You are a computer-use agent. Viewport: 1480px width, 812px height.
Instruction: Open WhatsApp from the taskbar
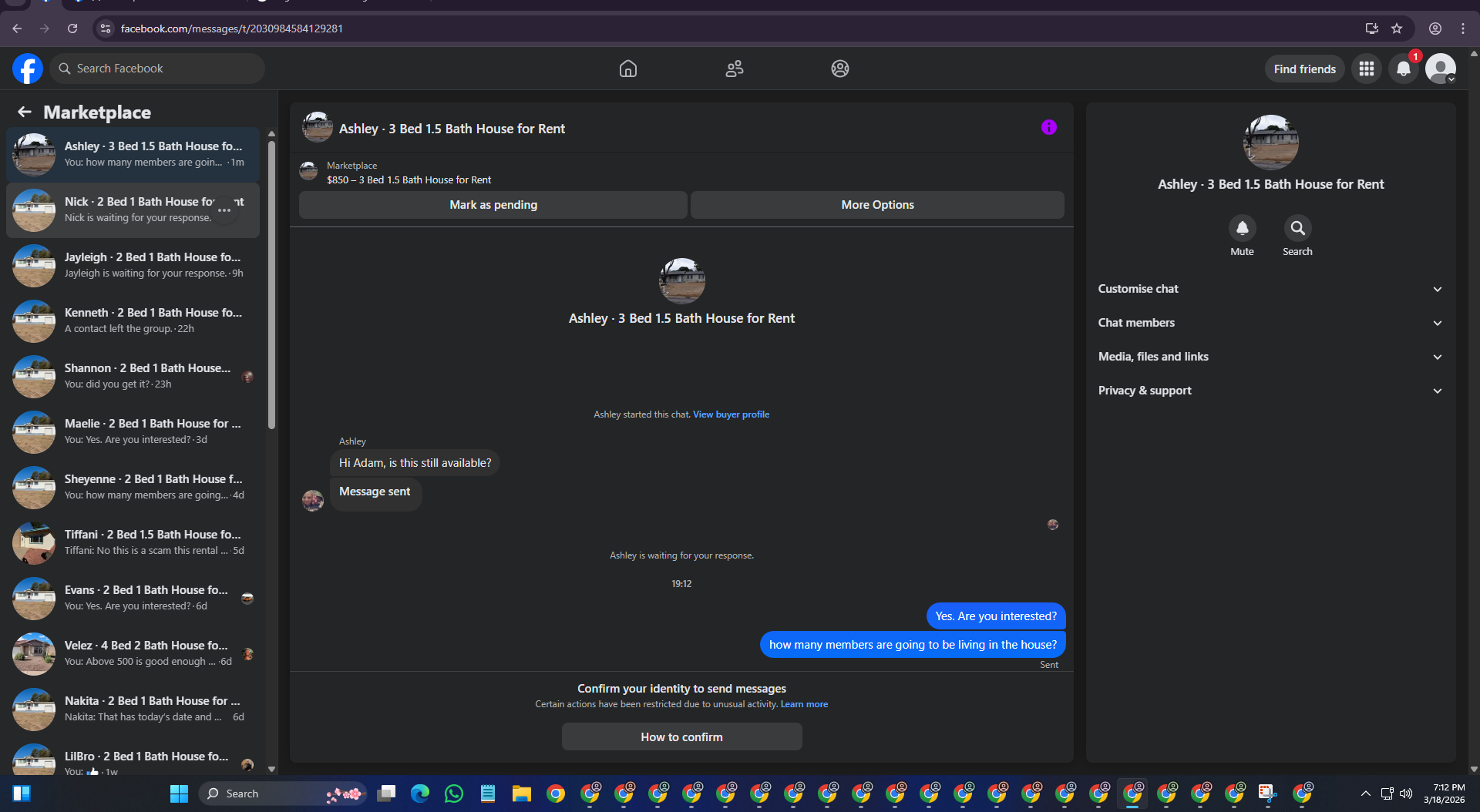coord(454,794)
